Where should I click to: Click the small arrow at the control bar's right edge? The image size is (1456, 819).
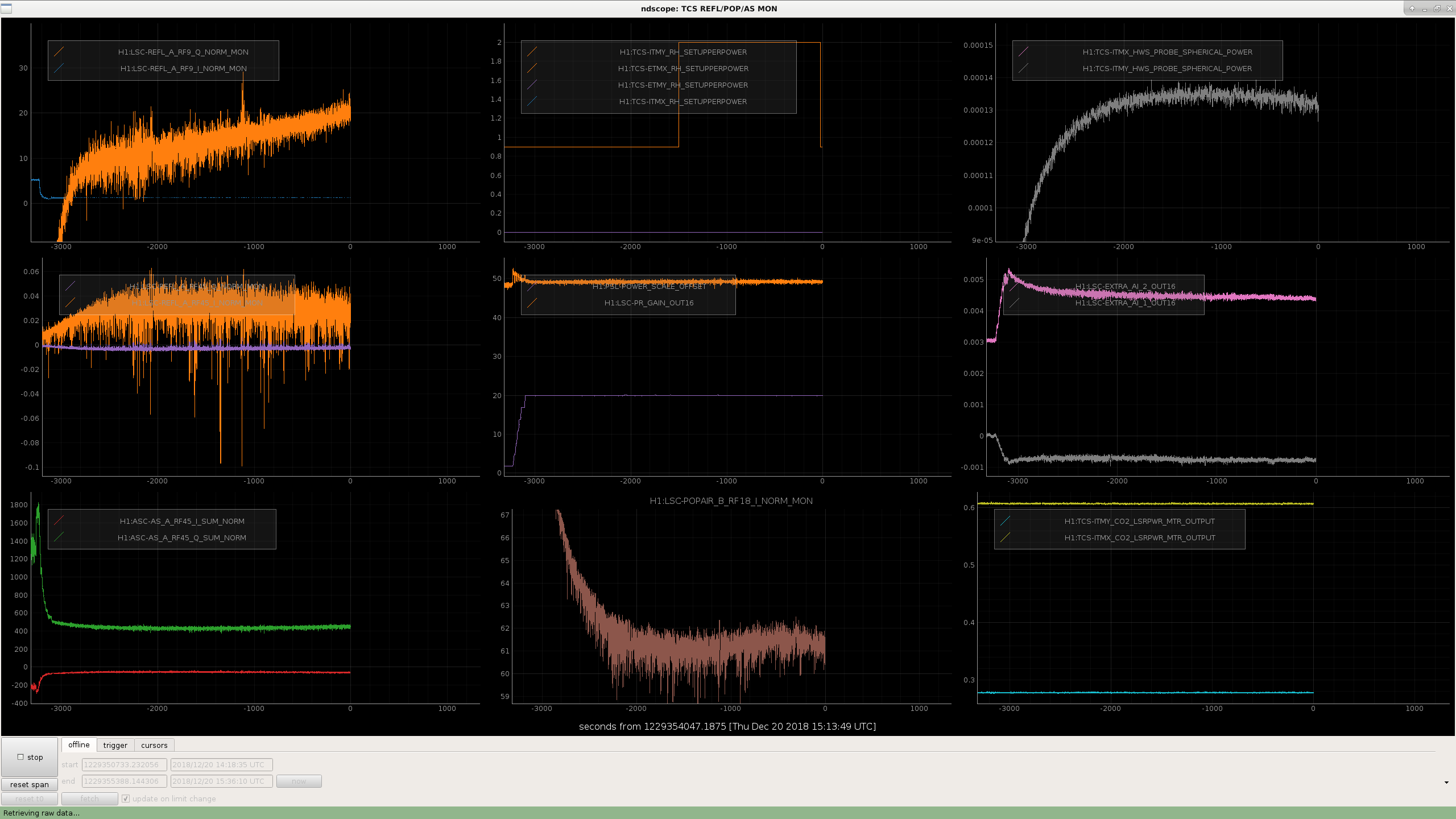point(1446,783)
